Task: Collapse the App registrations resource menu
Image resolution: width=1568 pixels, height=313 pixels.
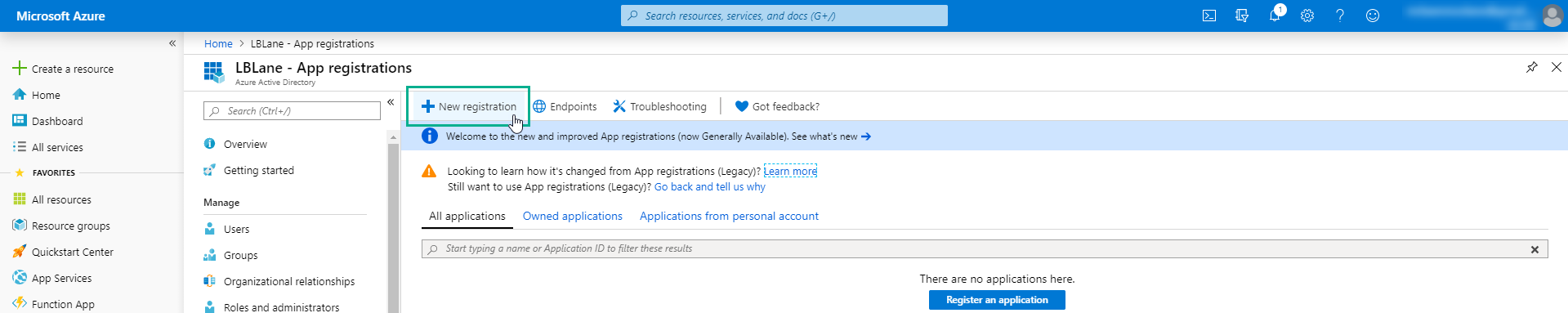Action: click(x=391, y=102)
